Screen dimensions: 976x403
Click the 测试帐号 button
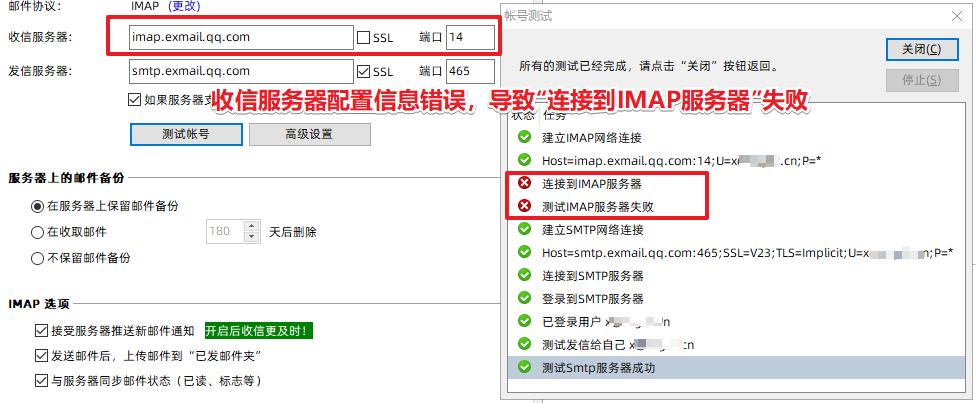[x=186, y=134]
